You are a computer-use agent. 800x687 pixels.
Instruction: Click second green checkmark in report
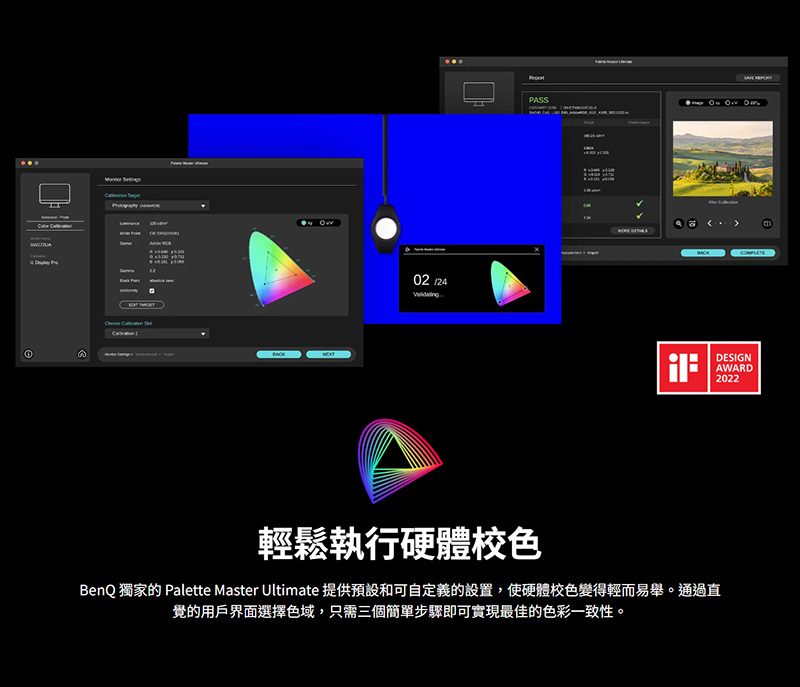coord(640,216)
